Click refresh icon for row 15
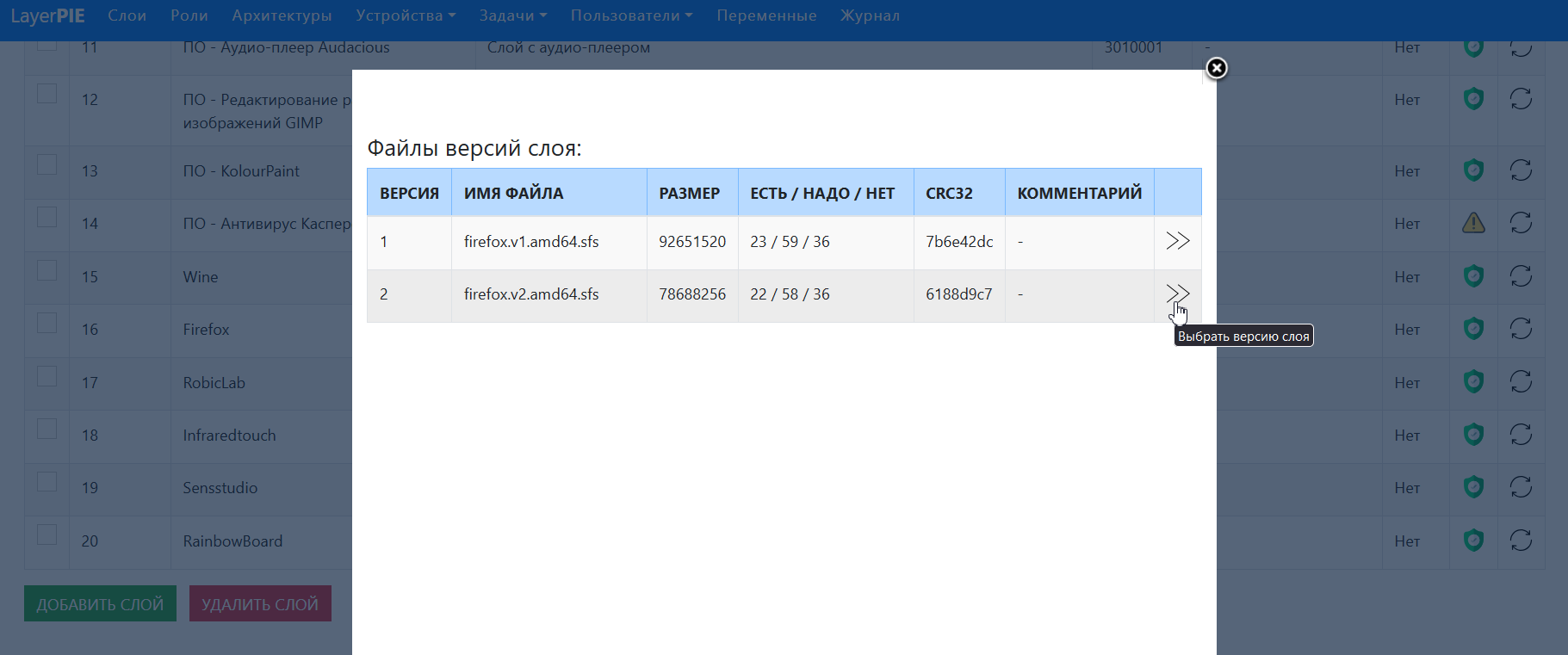The height and width of the screenshot is (655, 1568). tap(1521, 276)
